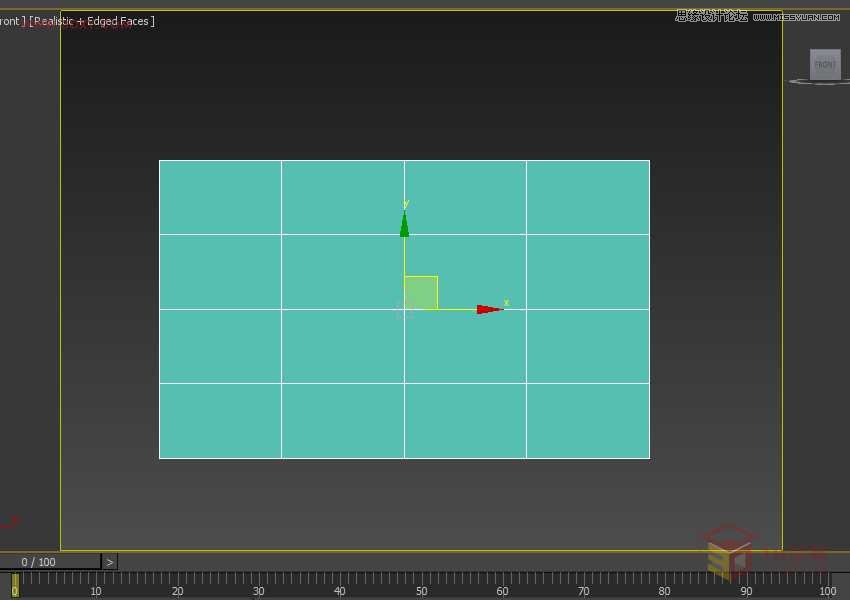Click the world axis tripod at the lower-left corner
This screenshot has height=600, width=850.
pos(9,521)
